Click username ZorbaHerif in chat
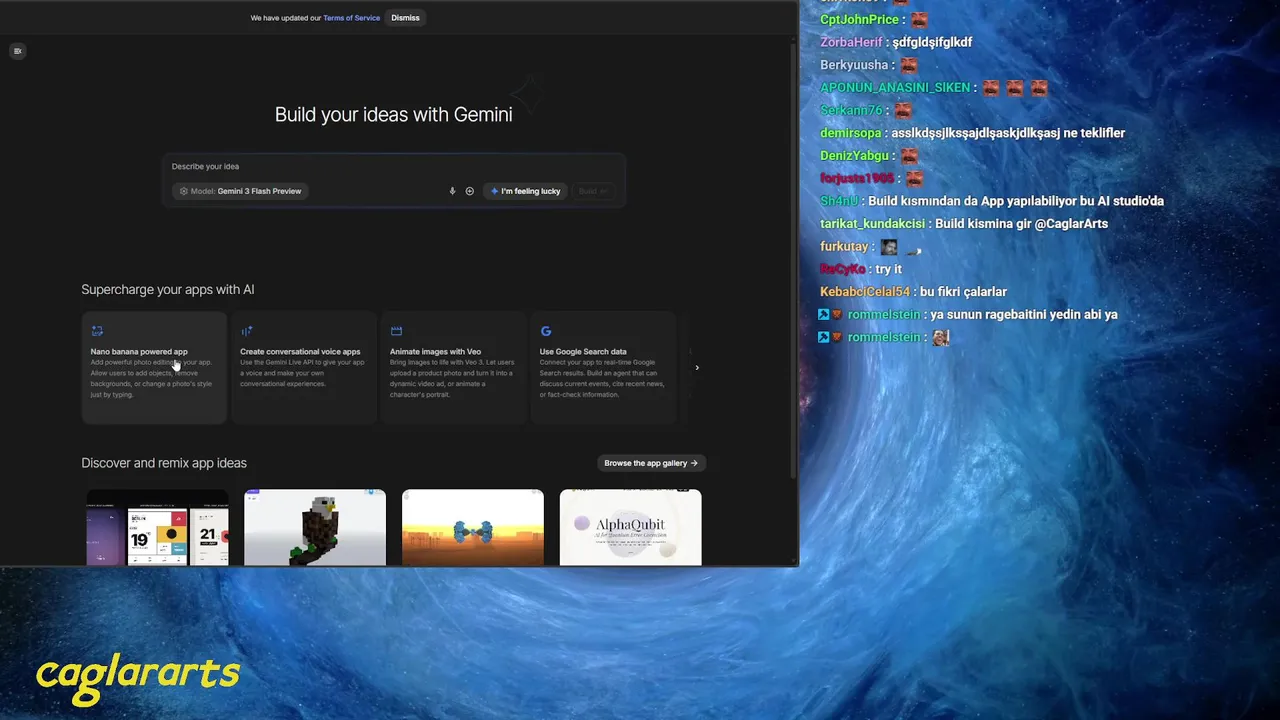This screenshot has width=1280, height=720. point(852,42)
